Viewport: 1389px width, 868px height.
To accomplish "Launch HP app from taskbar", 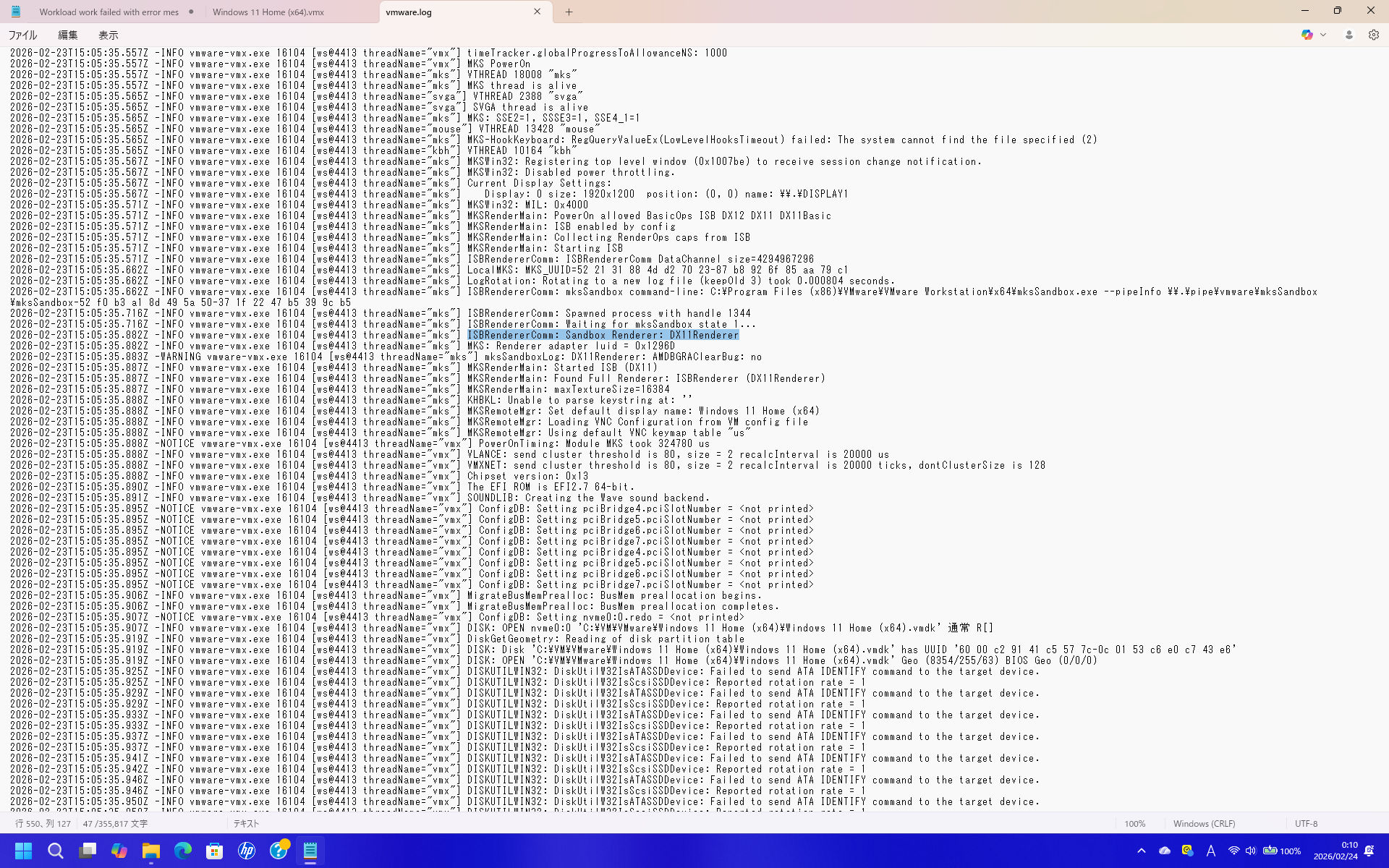I will (x=247, y=851).
